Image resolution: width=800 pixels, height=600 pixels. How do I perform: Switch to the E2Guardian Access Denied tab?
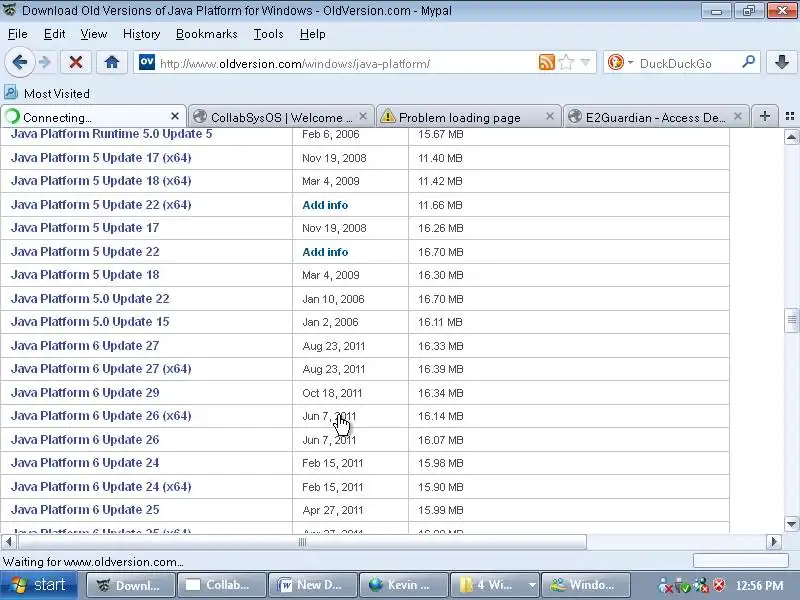[656, 117]
